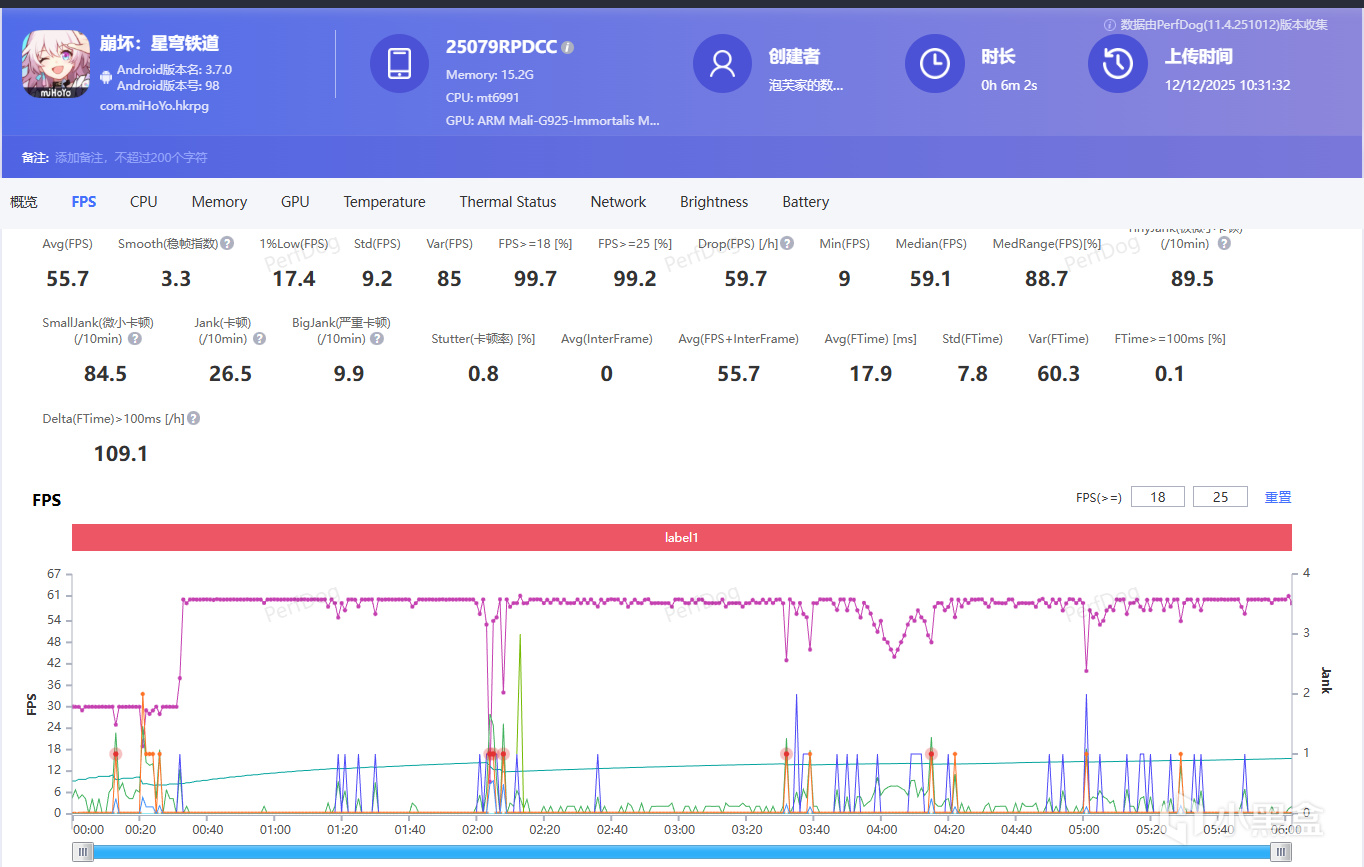Click the duration clock icon
The image size is (1364, 867).
coord(934,64)
